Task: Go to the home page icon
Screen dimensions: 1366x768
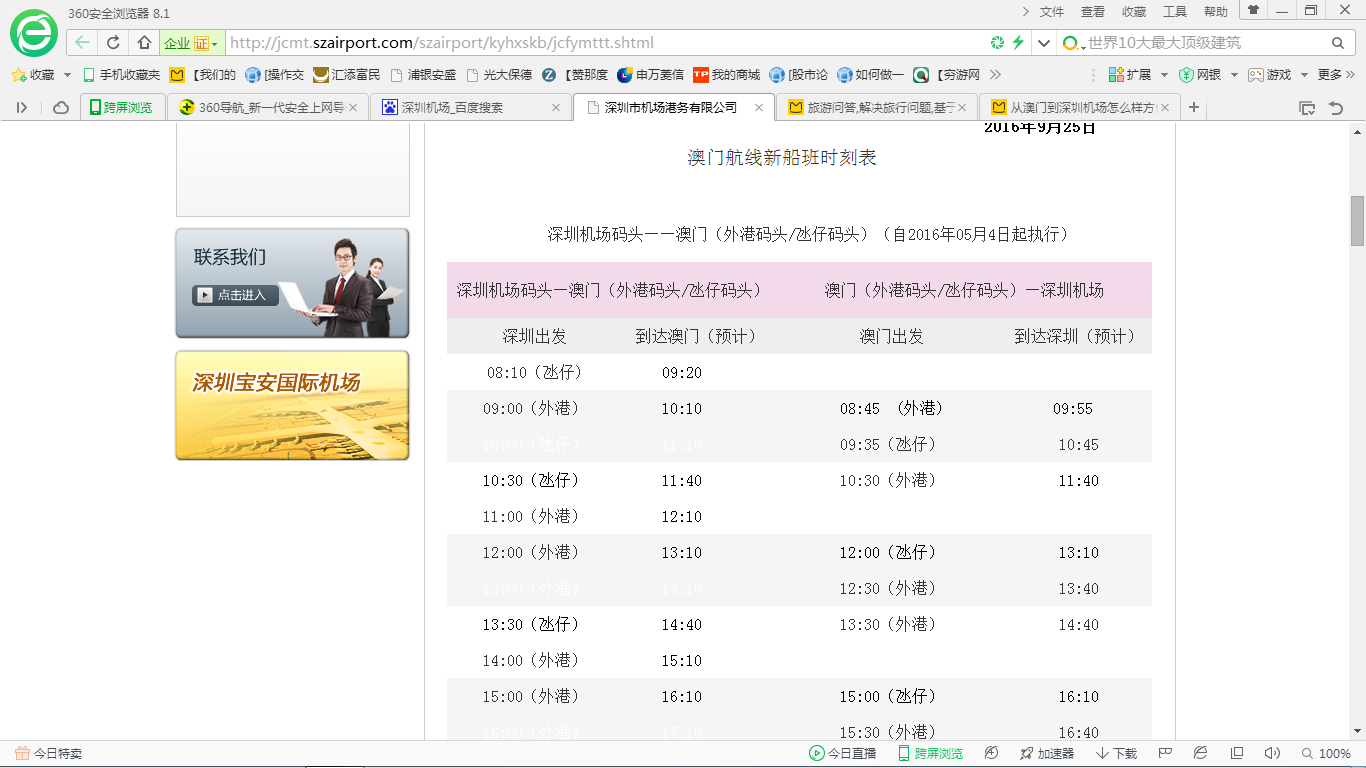Action: pyautogui.click(x=144, y=43)
